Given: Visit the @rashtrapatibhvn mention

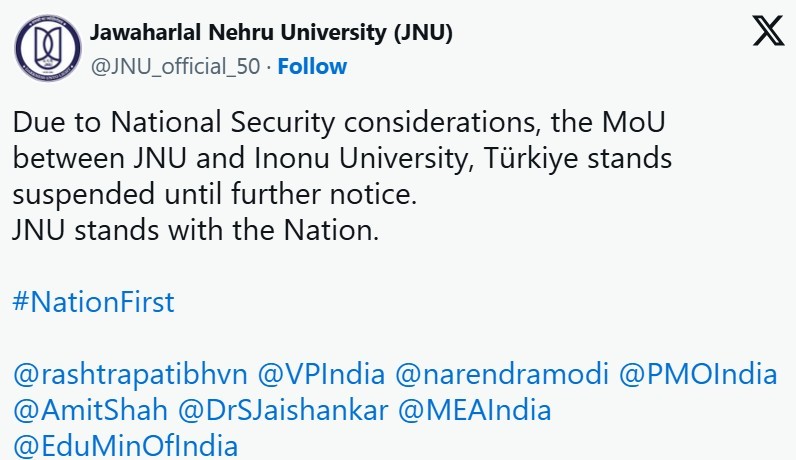Looking at the screenshot, I should (x=130, y=375).
